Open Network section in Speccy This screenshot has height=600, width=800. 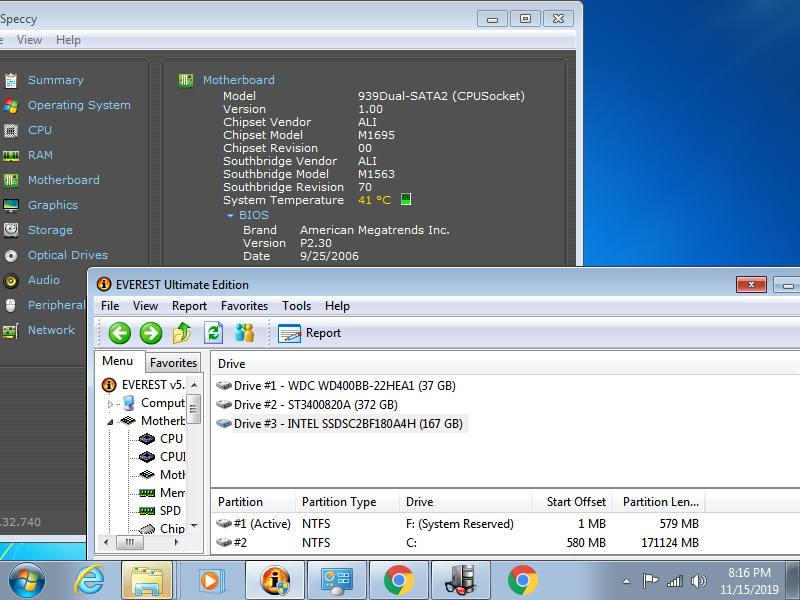(x=51, y=330)
